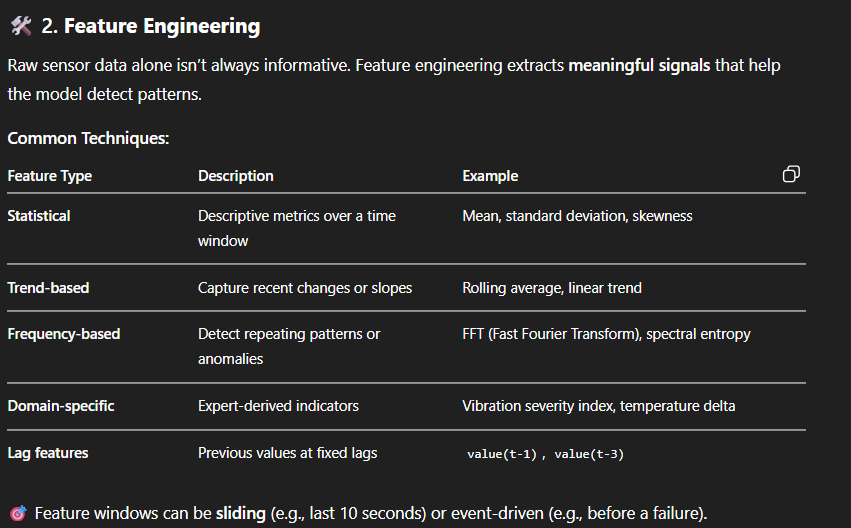The image size is (851, 528).
Task: Click the value(t-3) code snippet
Action: tap(589, 454)
